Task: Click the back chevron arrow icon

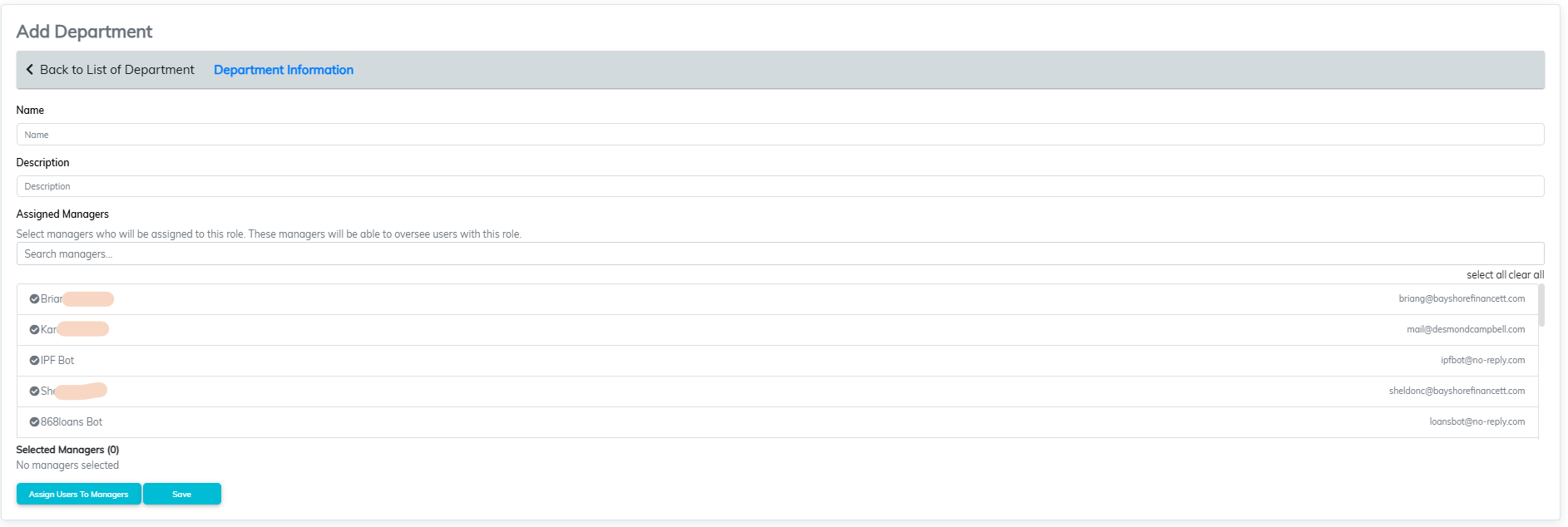Action: [30, 70]
